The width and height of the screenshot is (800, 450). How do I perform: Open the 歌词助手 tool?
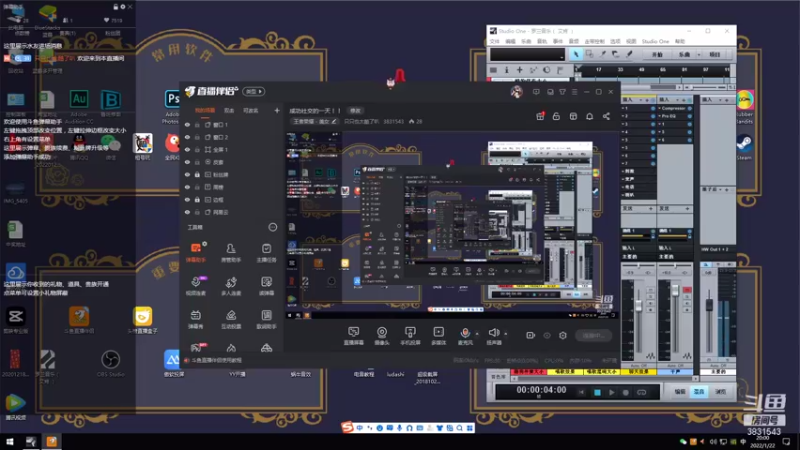(266, 319)
